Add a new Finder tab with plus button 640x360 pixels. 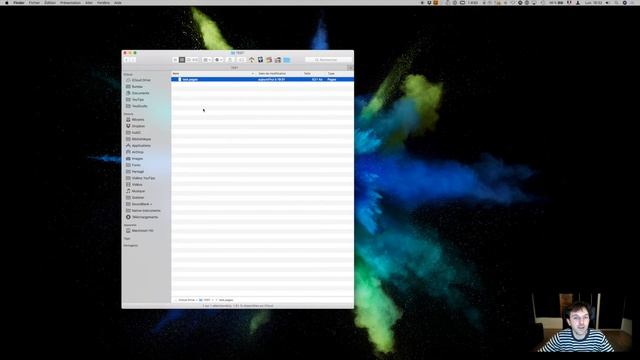(x=350, y=68)
